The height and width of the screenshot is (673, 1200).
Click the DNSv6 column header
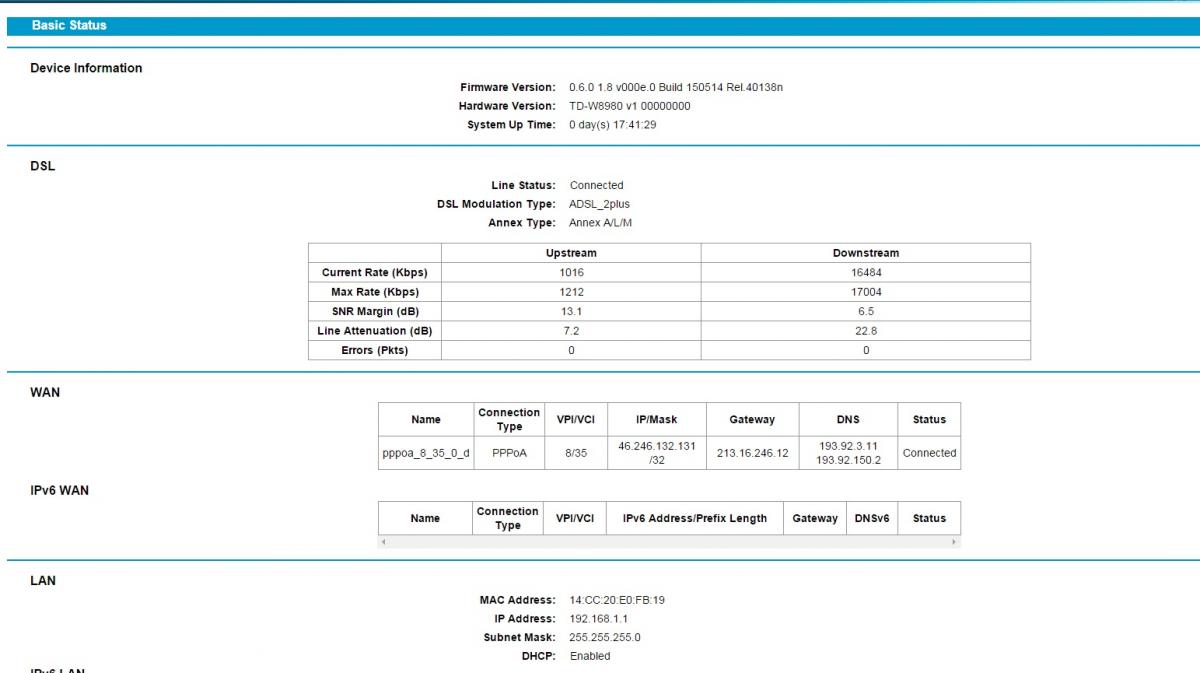[872, 518]
